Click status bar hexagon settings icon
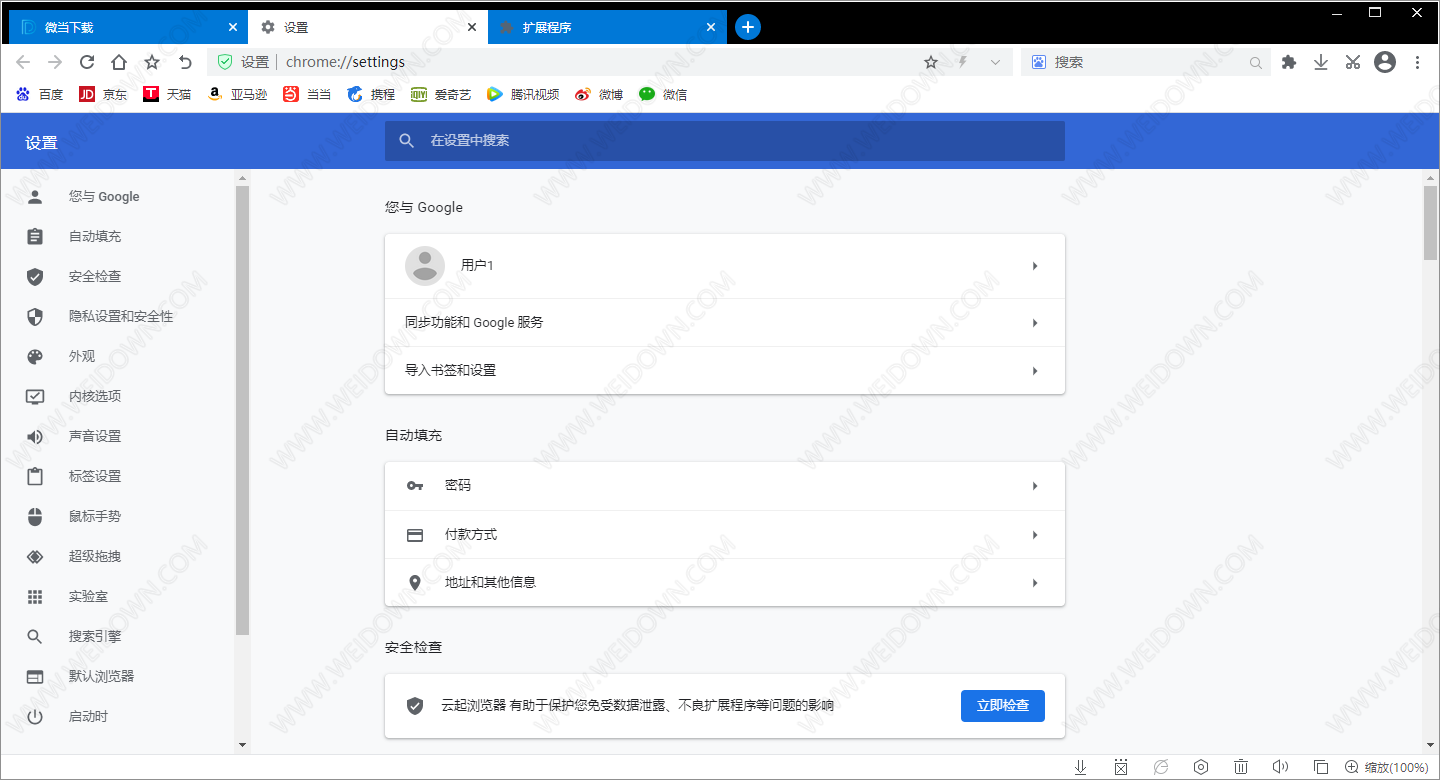The height and width of the screenshot is (780, 1440). point(1201,767)
